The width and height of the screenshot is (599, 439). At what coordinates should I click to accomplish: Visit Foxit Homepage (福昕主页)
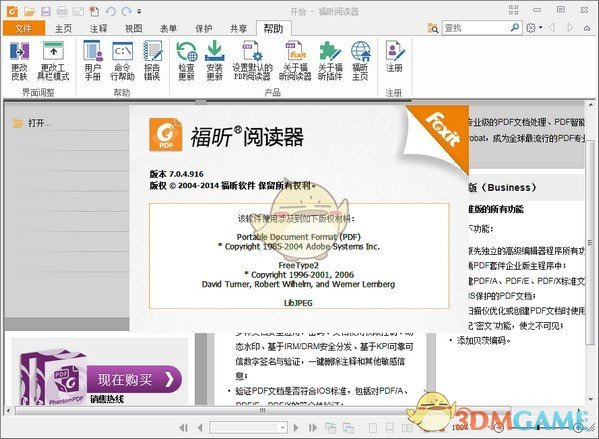[360, 61]
